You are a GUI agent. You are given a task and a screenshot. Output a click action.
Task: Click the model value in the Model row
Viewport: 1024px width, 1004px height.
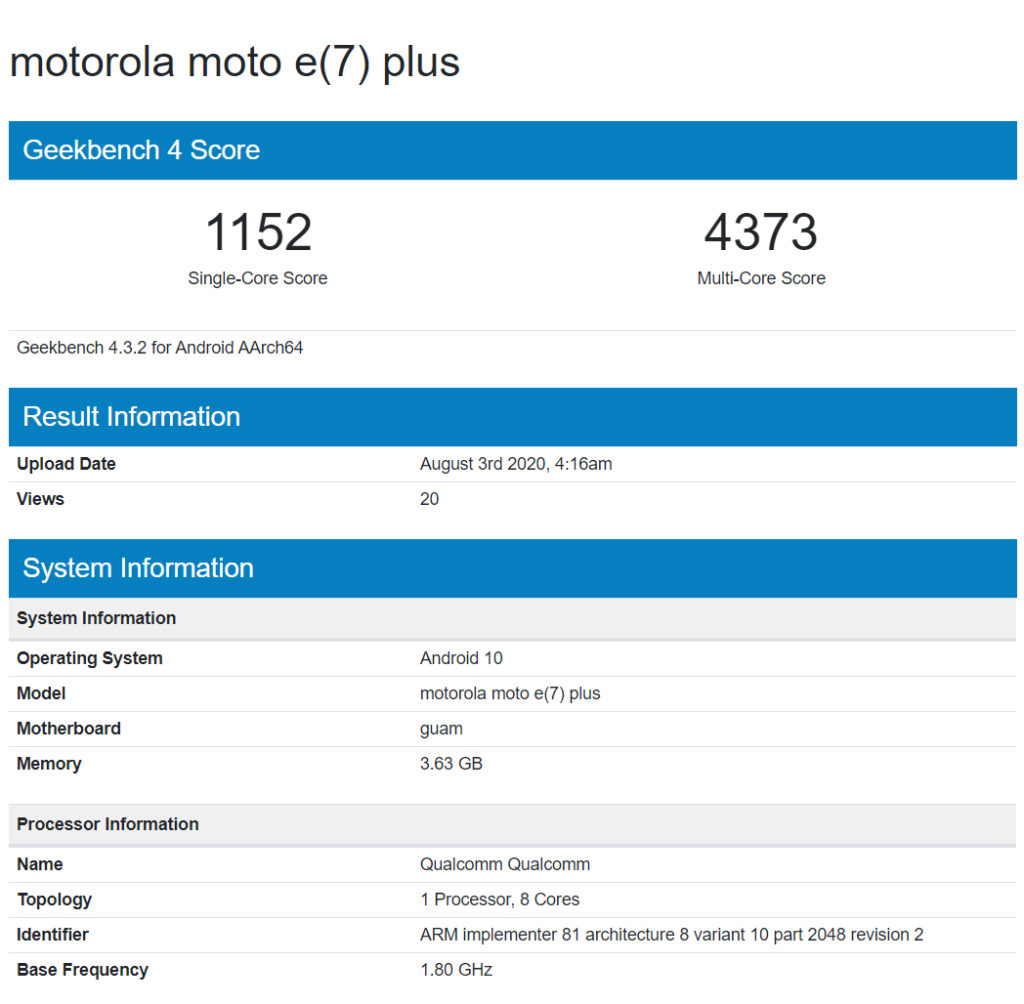[x=509, y=693]
